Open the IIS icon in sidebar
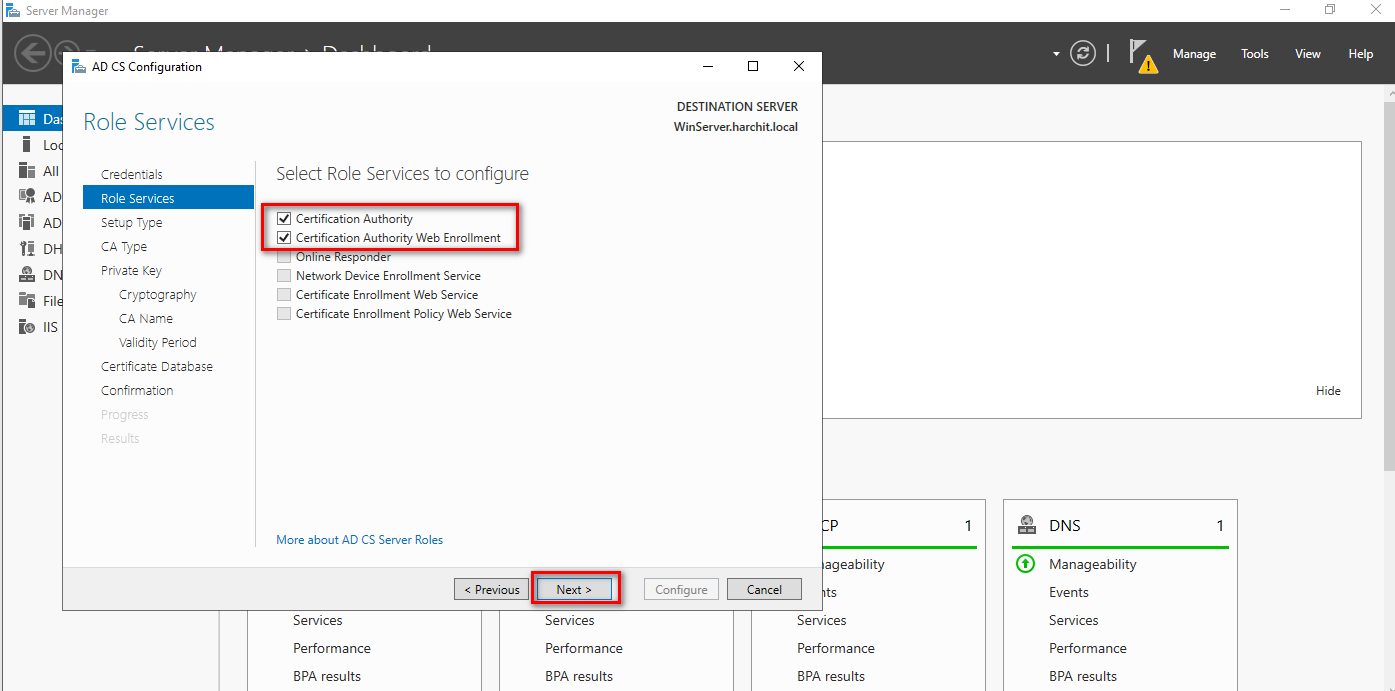This screenshot has width=1395, height=691. tap(27, 327)
